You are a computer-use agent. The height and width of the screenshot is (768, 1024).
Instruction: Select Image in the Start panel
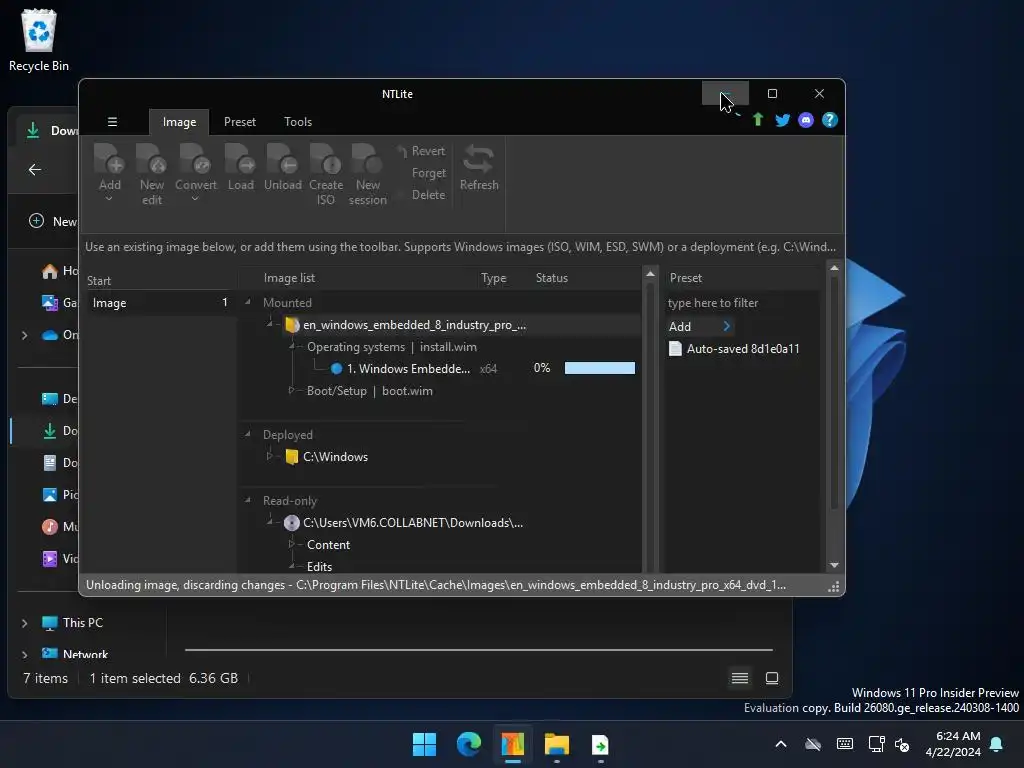[x=160, y=302]
